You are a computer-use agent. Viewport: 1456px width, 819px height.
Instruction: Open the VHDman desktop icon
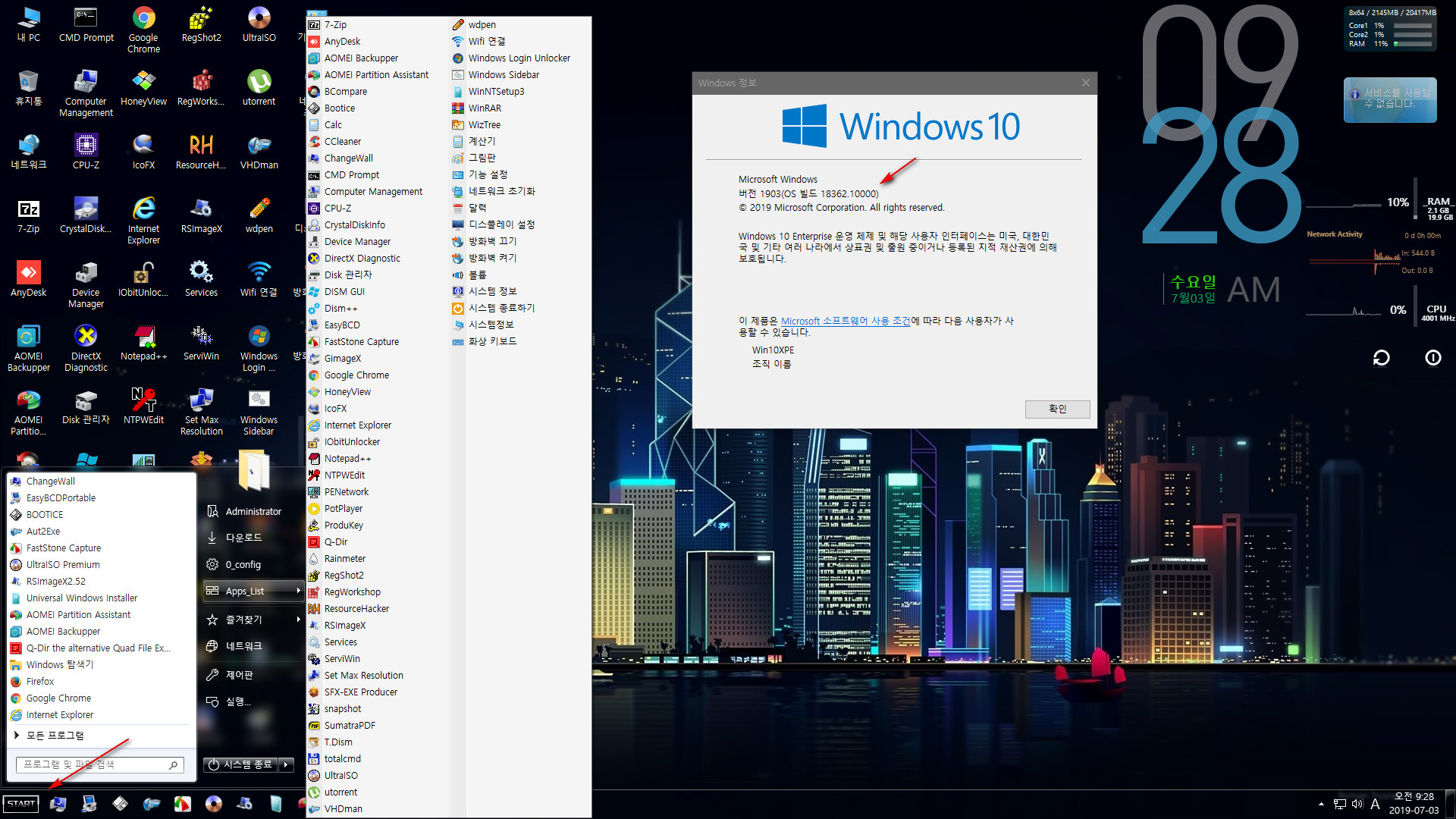(259, 152)
